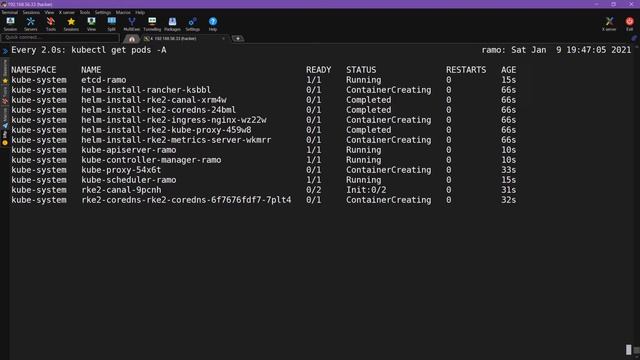Click the X server icon at right
The width and height of the screenshot is (640, 360).
(609, 24)
